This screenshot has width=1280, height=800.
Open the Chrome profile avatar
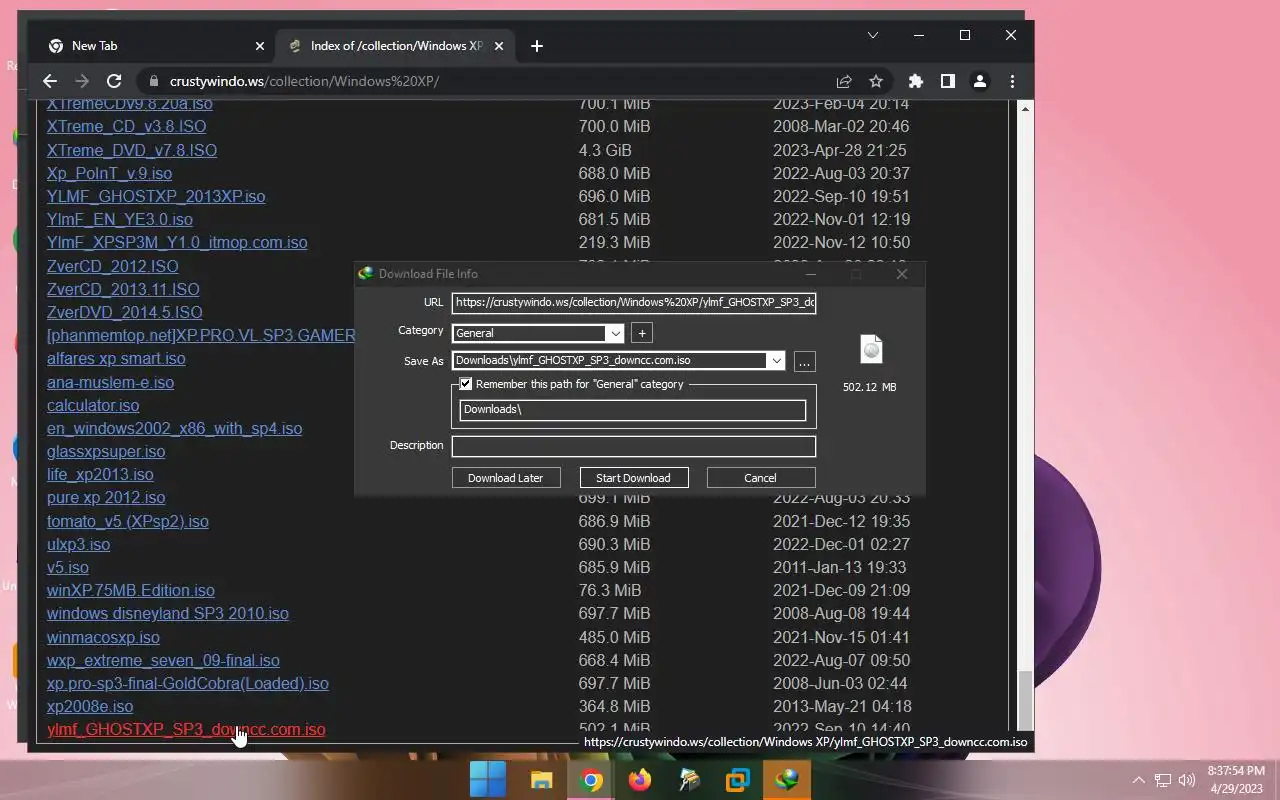click(x=980, y=81)
